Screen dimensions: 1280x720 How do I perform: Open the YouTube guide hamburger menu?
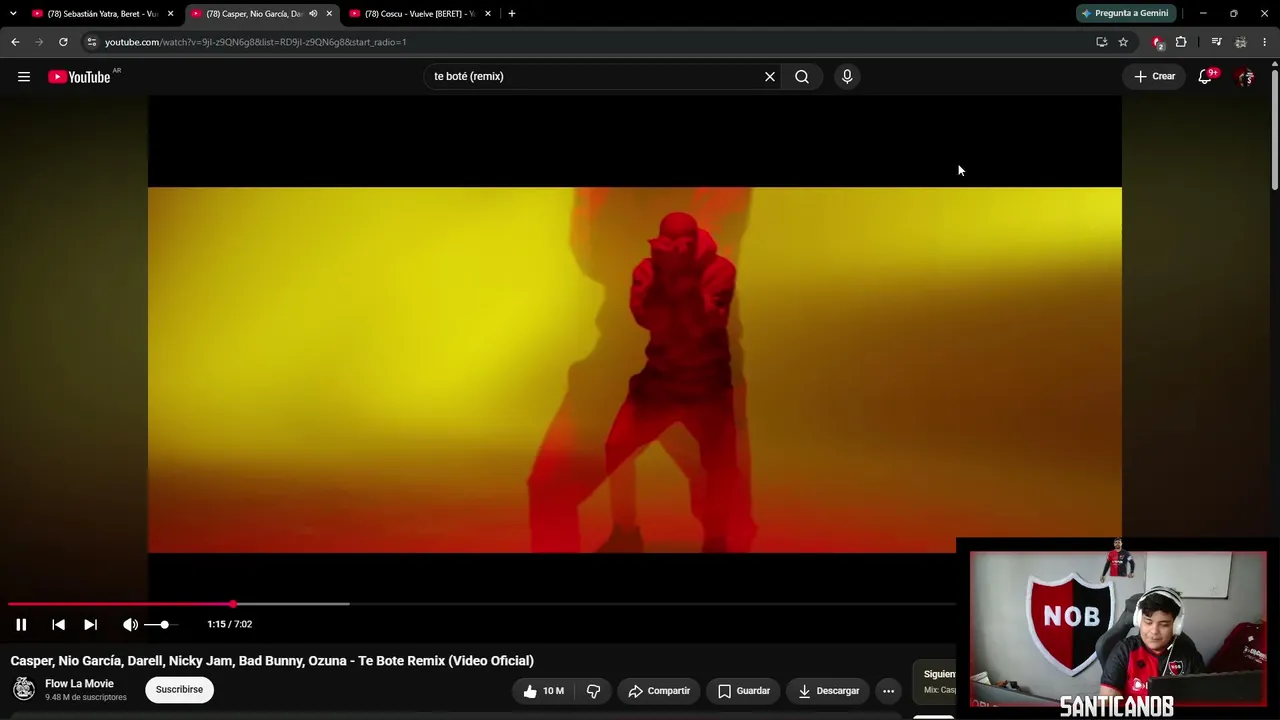pos(24,76)
